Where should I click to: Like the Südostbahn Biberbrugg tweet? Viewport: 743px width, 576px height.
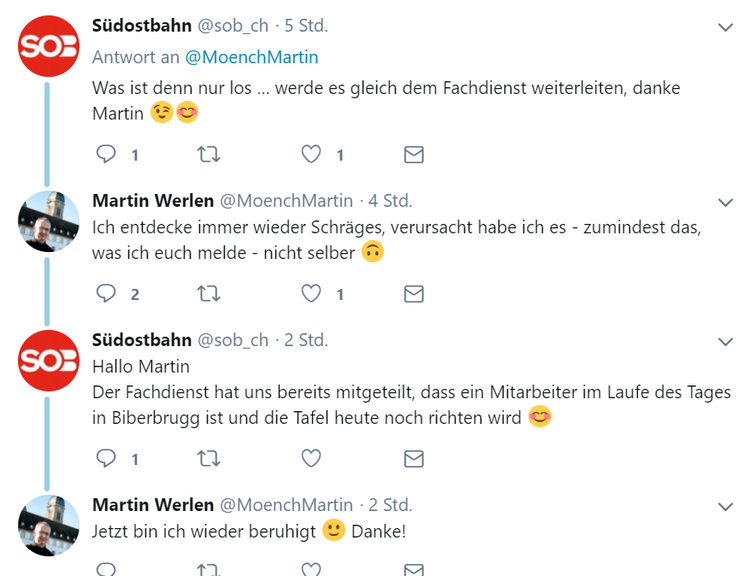point(311,458)
